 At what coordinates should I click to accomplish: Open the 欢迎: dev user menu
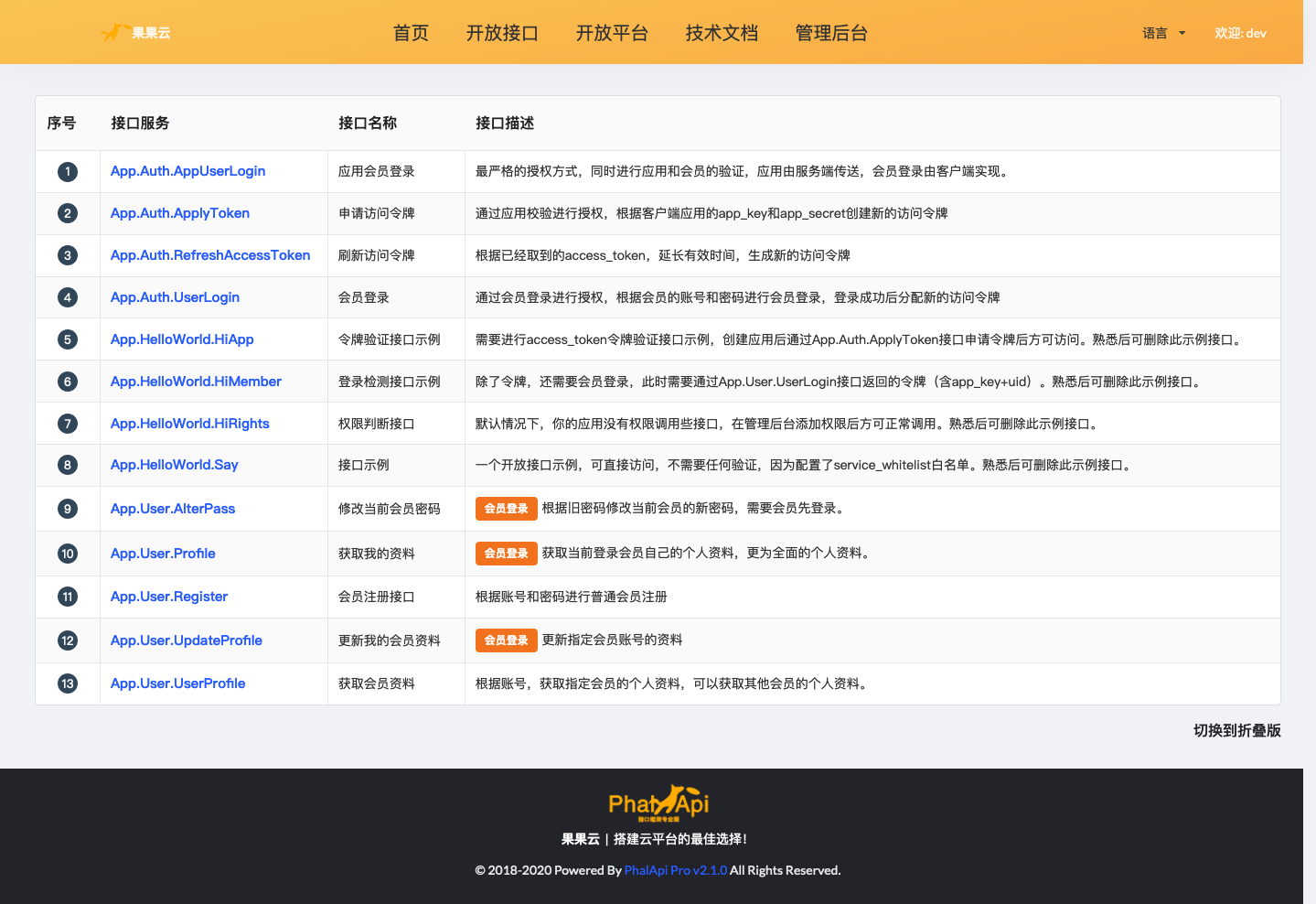coord(1240,33)
